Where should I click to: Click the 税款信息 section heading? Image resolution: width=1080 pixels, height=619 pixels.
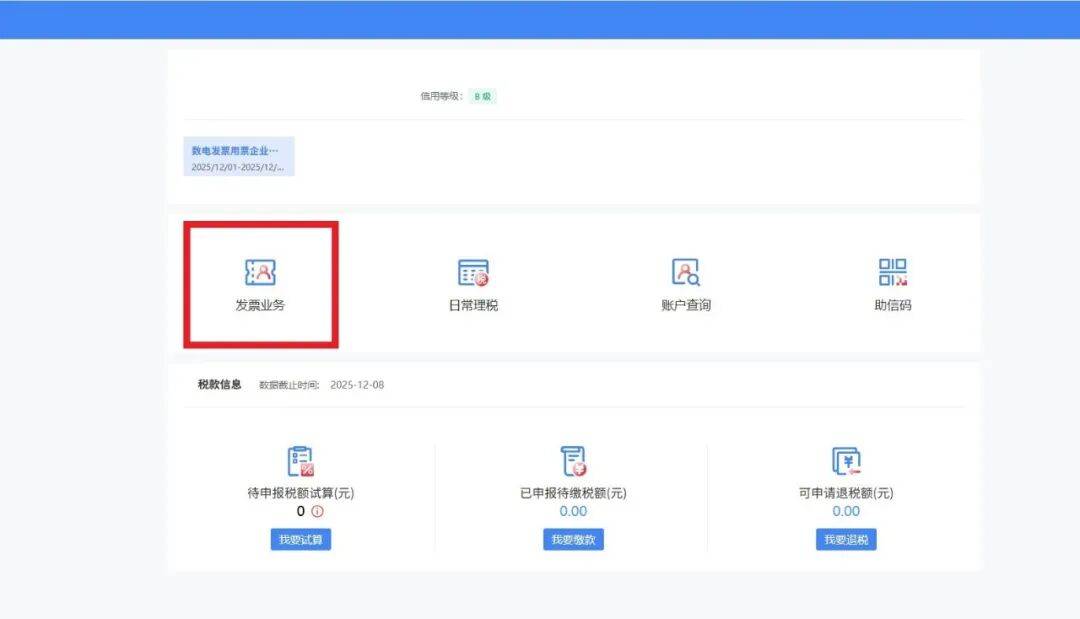[219, 384]
